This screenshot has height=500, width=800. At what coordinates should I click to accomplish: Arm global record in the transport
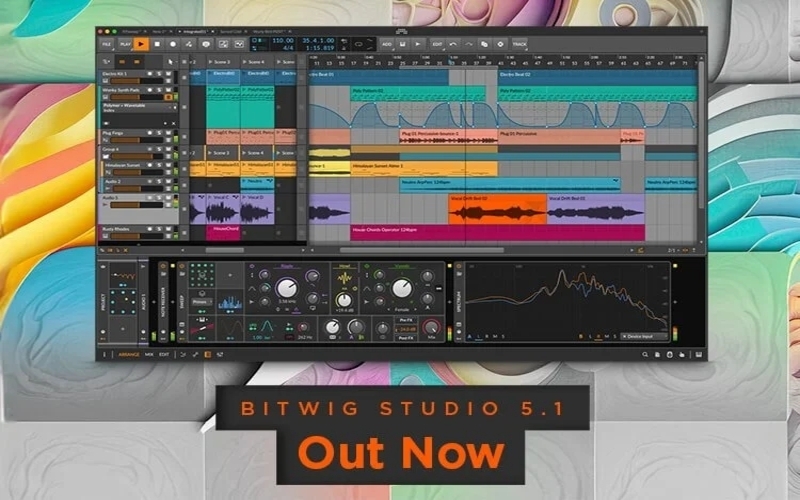(x=173, y=44)
